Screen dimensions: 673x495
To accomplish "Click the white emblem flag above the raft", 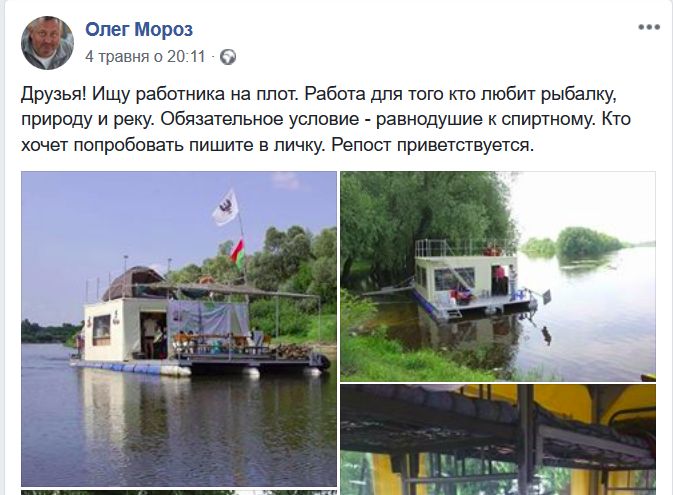I will [x=225, y=207].
